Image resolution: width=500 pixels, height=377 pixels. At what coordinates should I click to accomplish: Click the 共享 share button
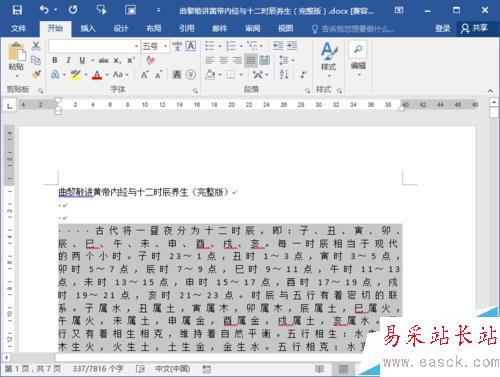[474, 28]
